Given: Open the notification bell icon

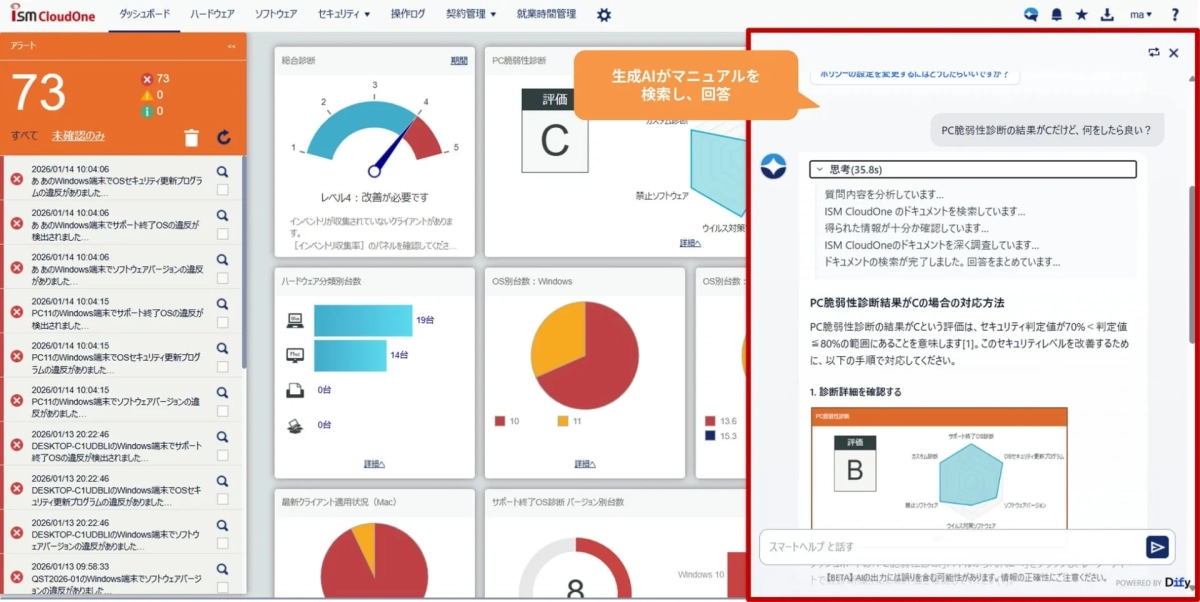Looking at the screenshot, I should (1057, 14).
